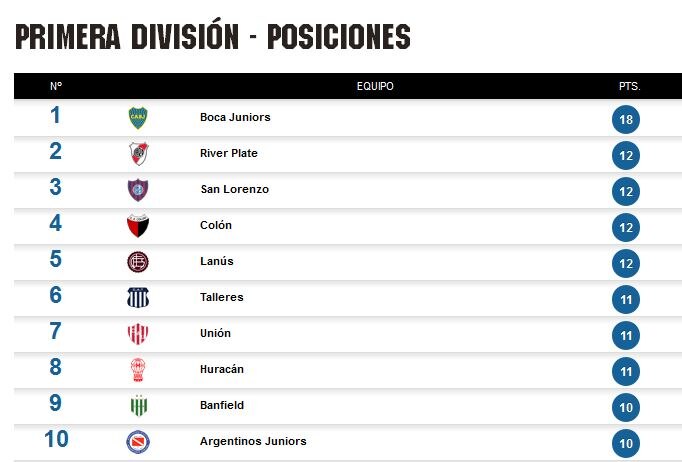Select the Unión red striped crest
Screen dimensions: 682x462
138,334
